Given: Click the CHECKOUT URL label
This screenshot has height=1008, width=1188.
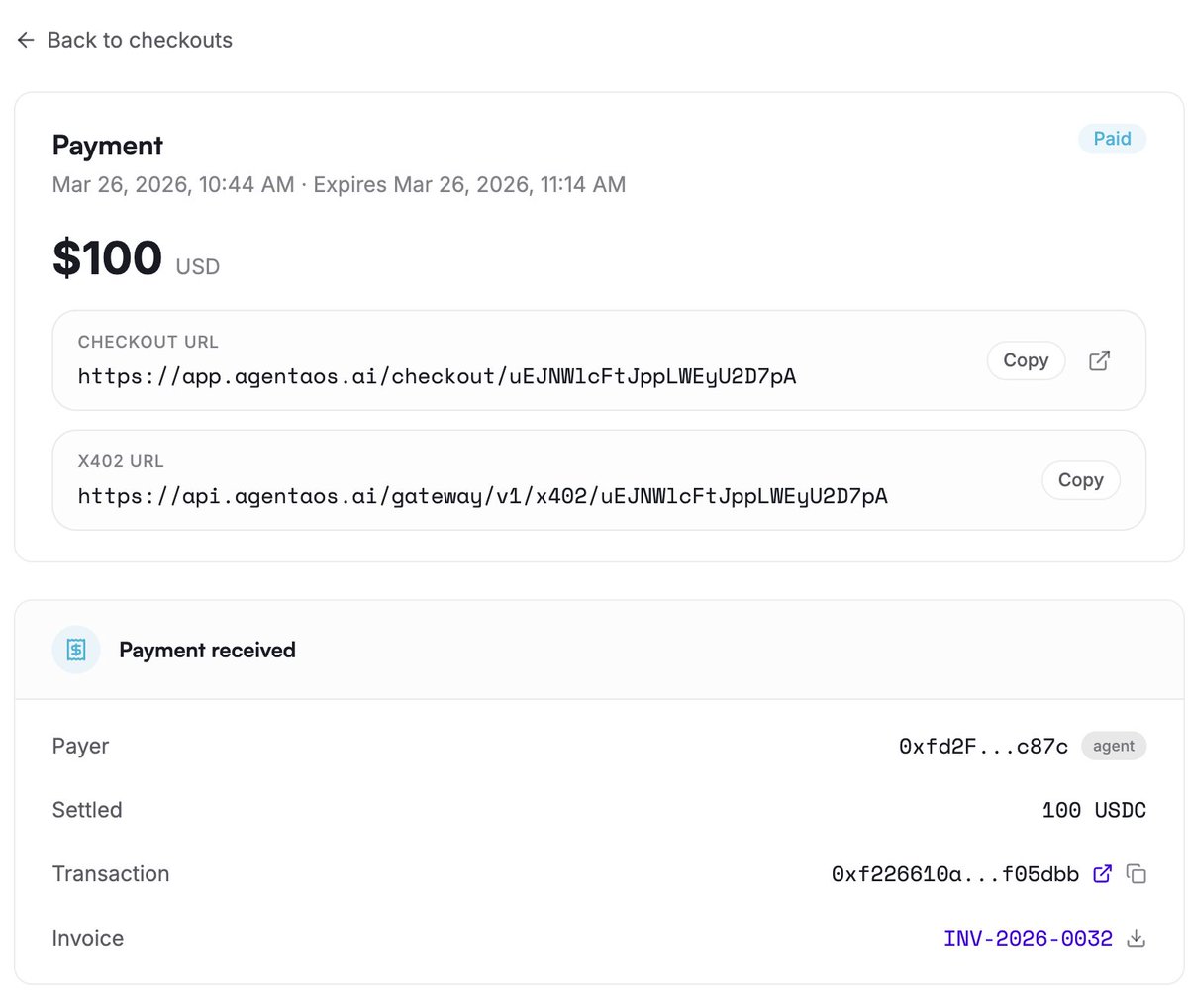Looking at the screenshot, I should [x=148, y=342].
